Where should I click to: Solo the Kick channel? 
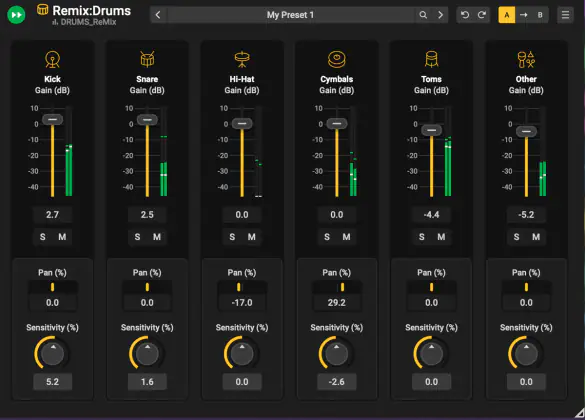(x=43, y=237)
